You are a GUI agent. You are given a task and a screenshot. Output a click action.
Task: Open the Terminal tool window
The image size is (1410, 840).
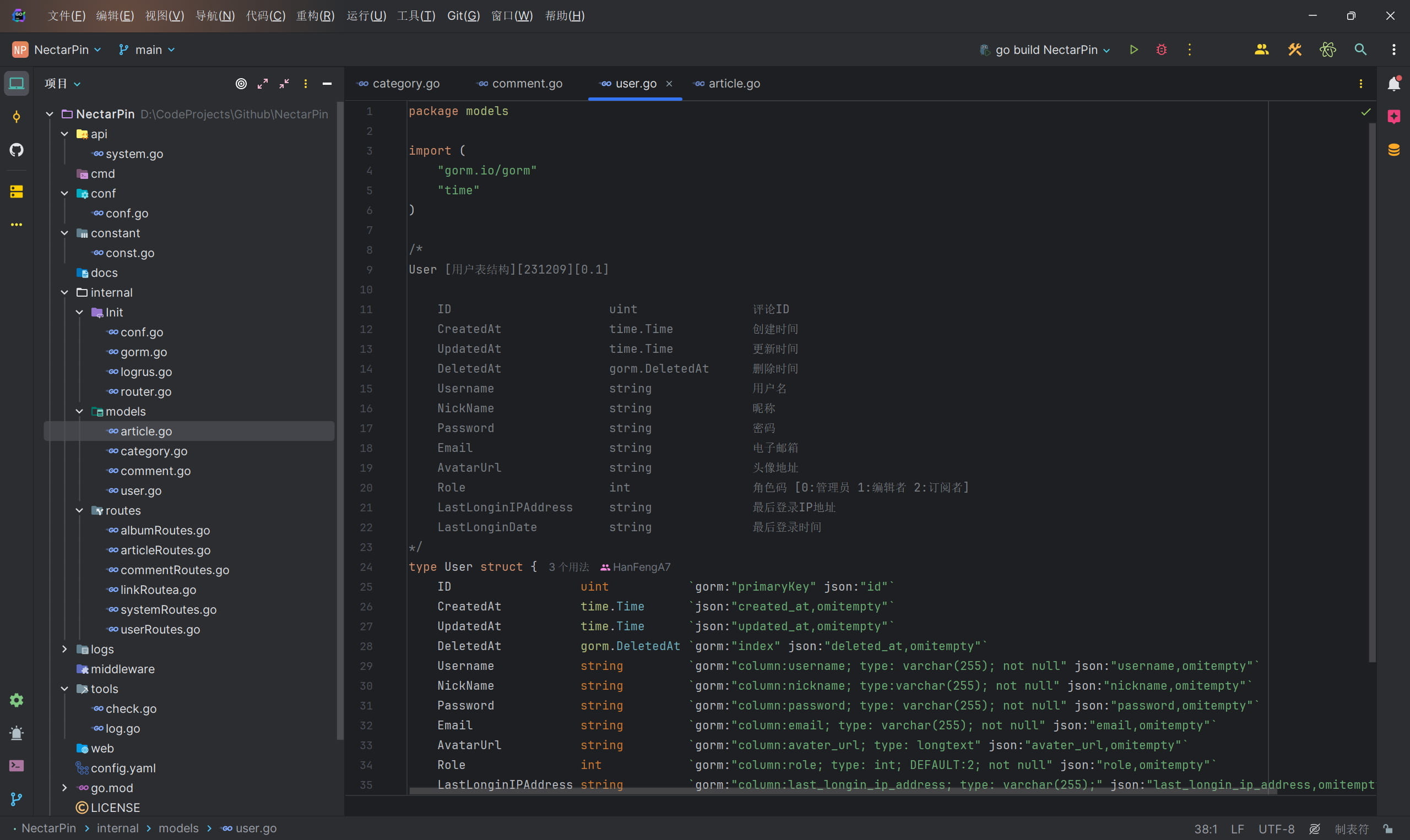[x=17, y=765]
